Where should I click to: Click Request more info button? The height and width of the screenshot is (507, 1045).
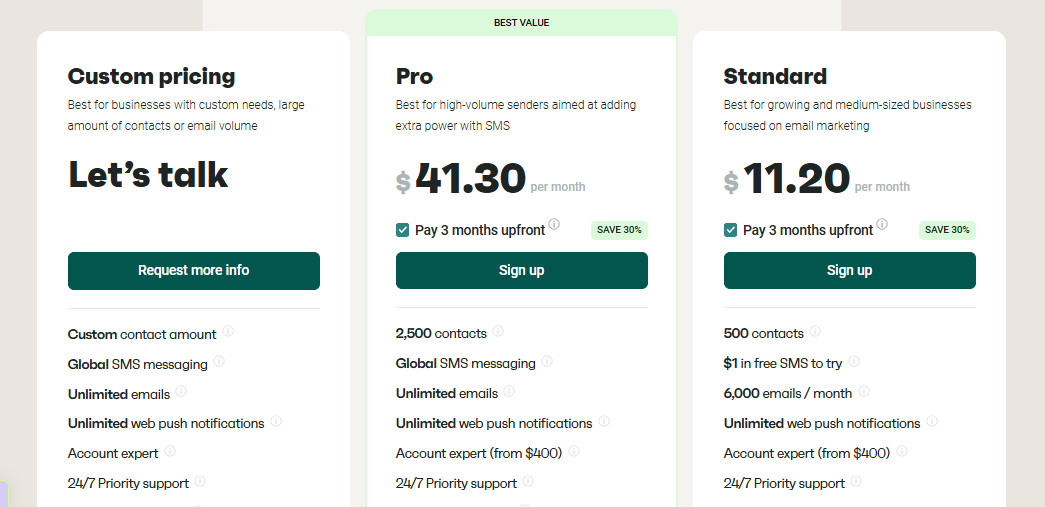(x=194, y=270)
